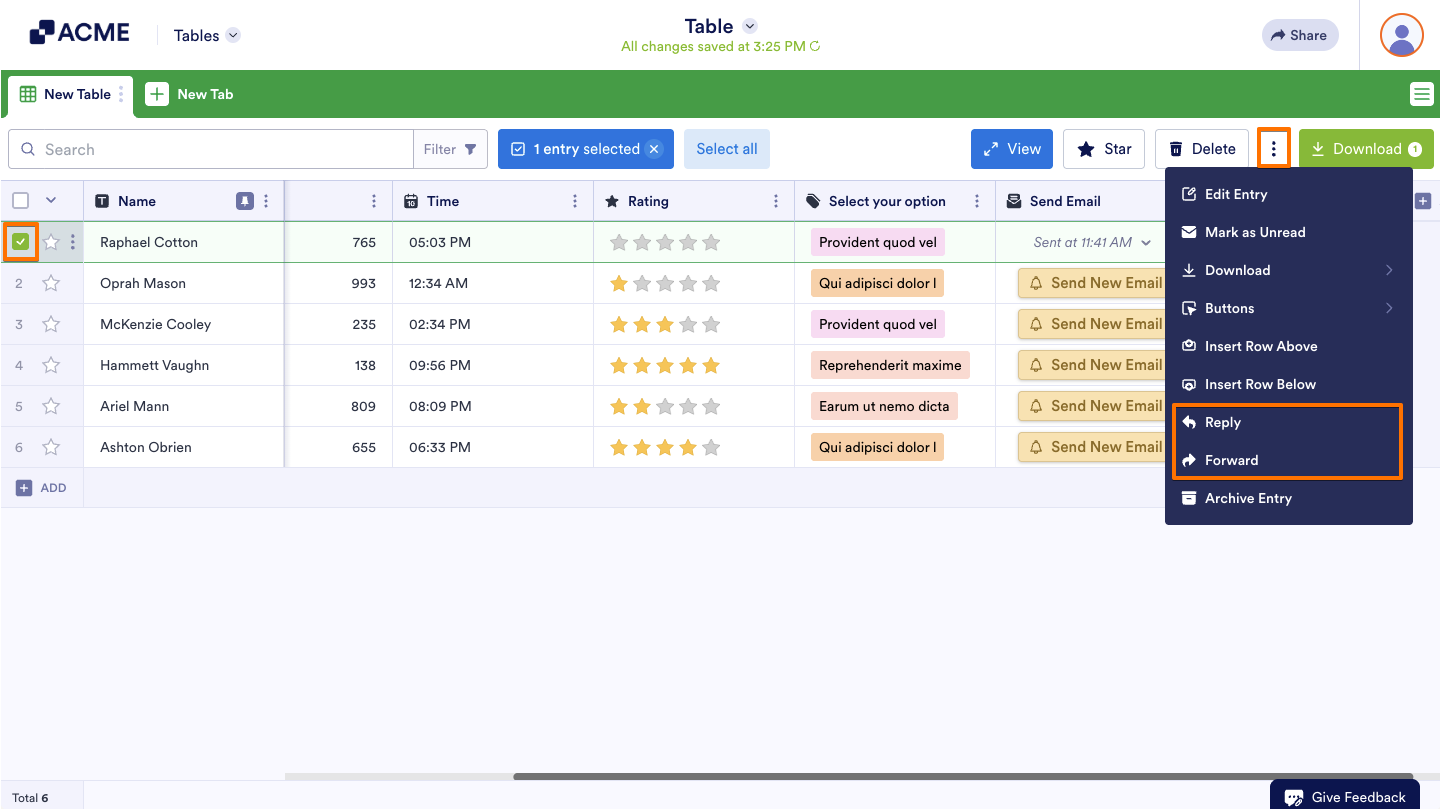Star the McKenzie Cooley row
The image size is (1440, 809).
51,324
